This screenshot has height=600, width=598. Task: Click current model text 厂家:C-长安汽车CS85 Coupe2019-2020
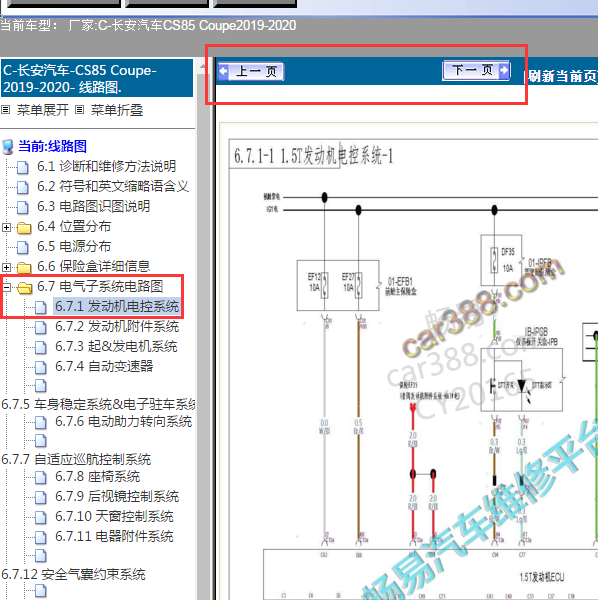(x=182, y=25)
